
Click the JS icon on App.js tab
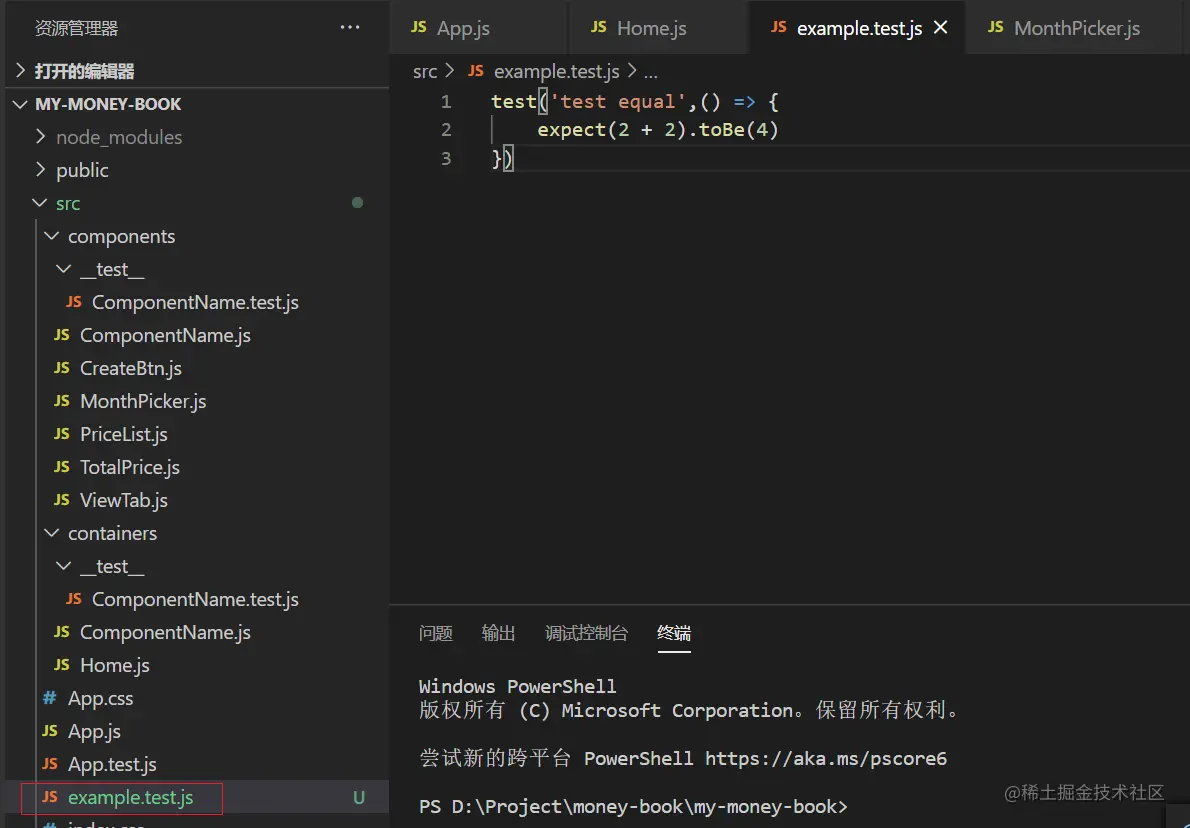(419, 27)
